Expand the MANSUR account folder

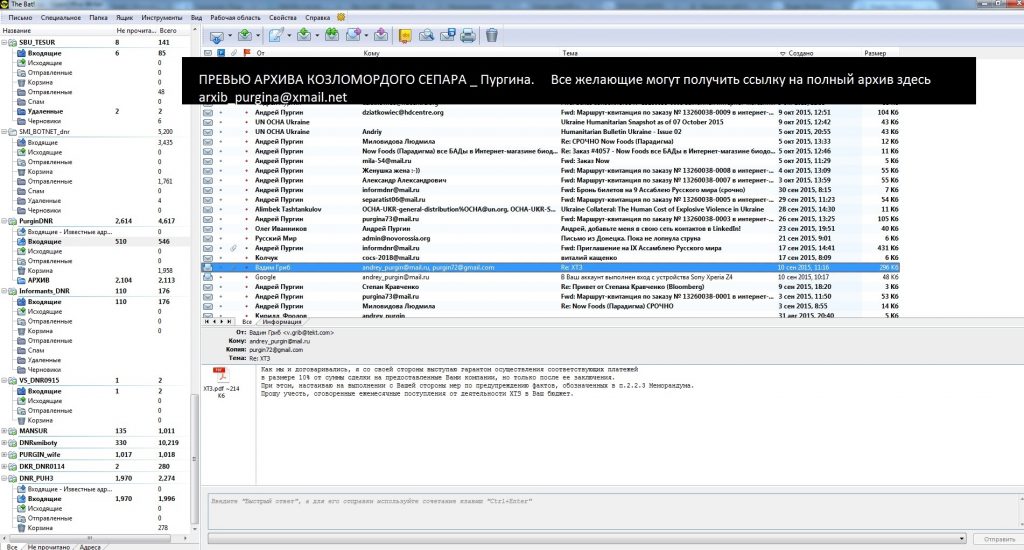[x=6, y=430]
